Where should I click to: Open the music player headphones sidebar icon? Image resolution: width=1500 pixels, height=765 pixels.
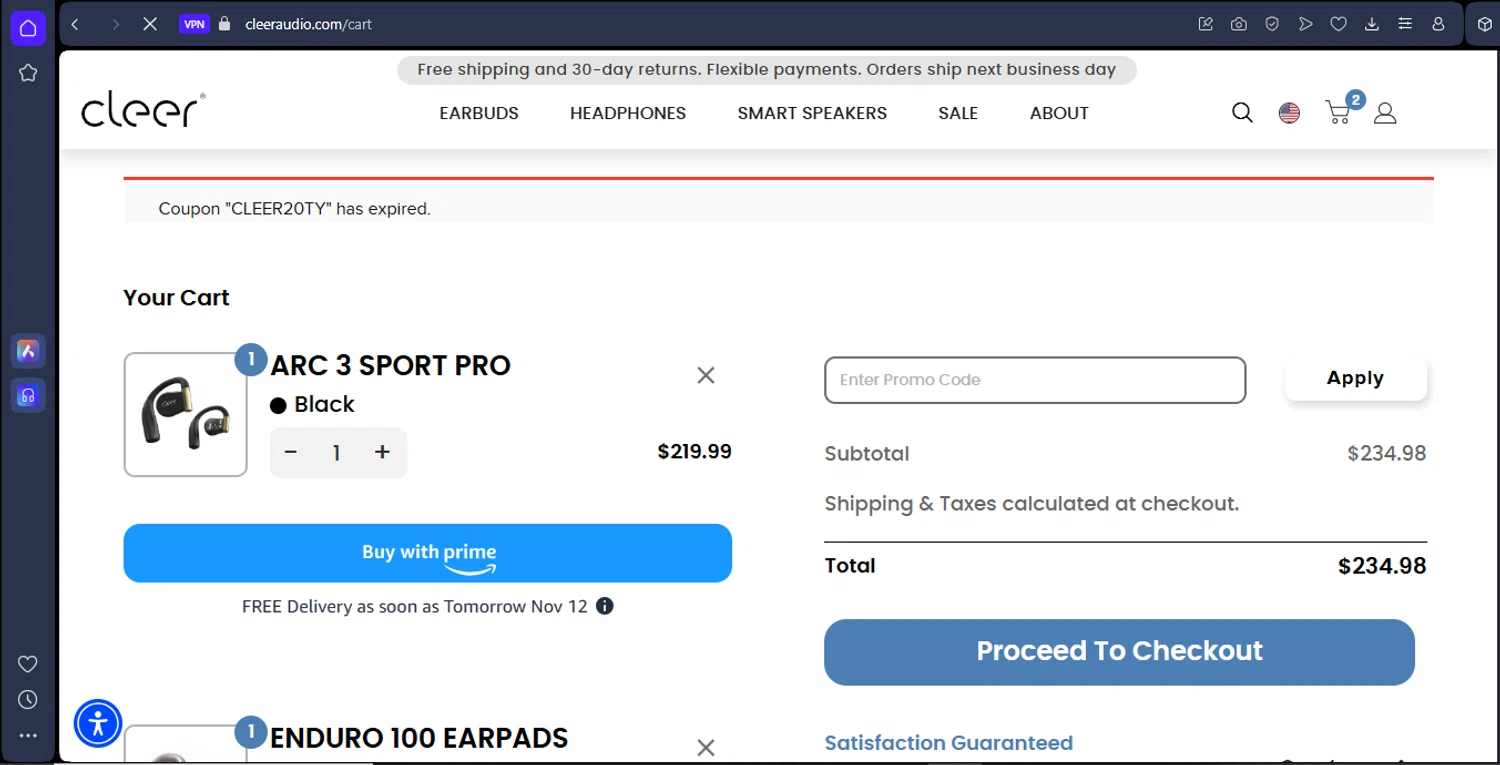tap(28, 396)
